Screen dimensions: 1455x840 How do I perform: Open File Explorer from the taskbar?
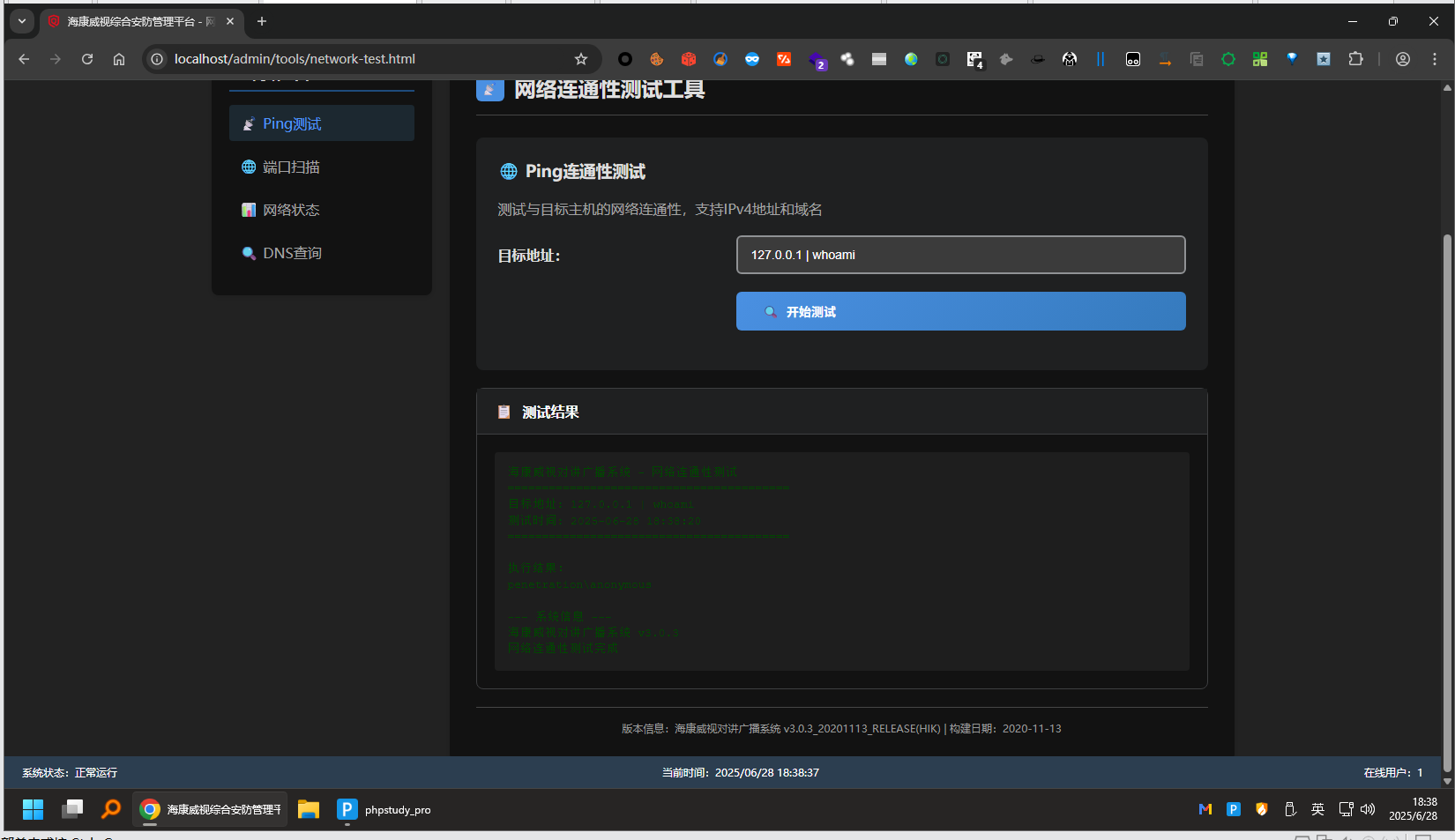[x=308, y=809]
